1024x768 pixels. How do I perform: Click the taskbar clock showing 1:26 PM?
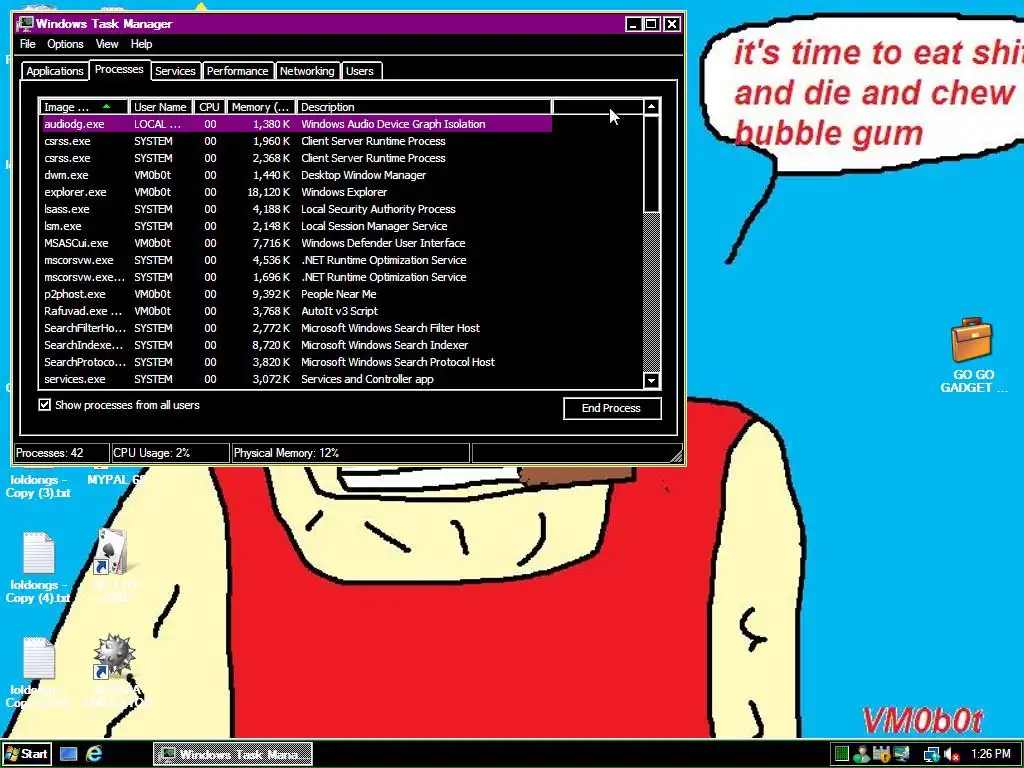990,754
